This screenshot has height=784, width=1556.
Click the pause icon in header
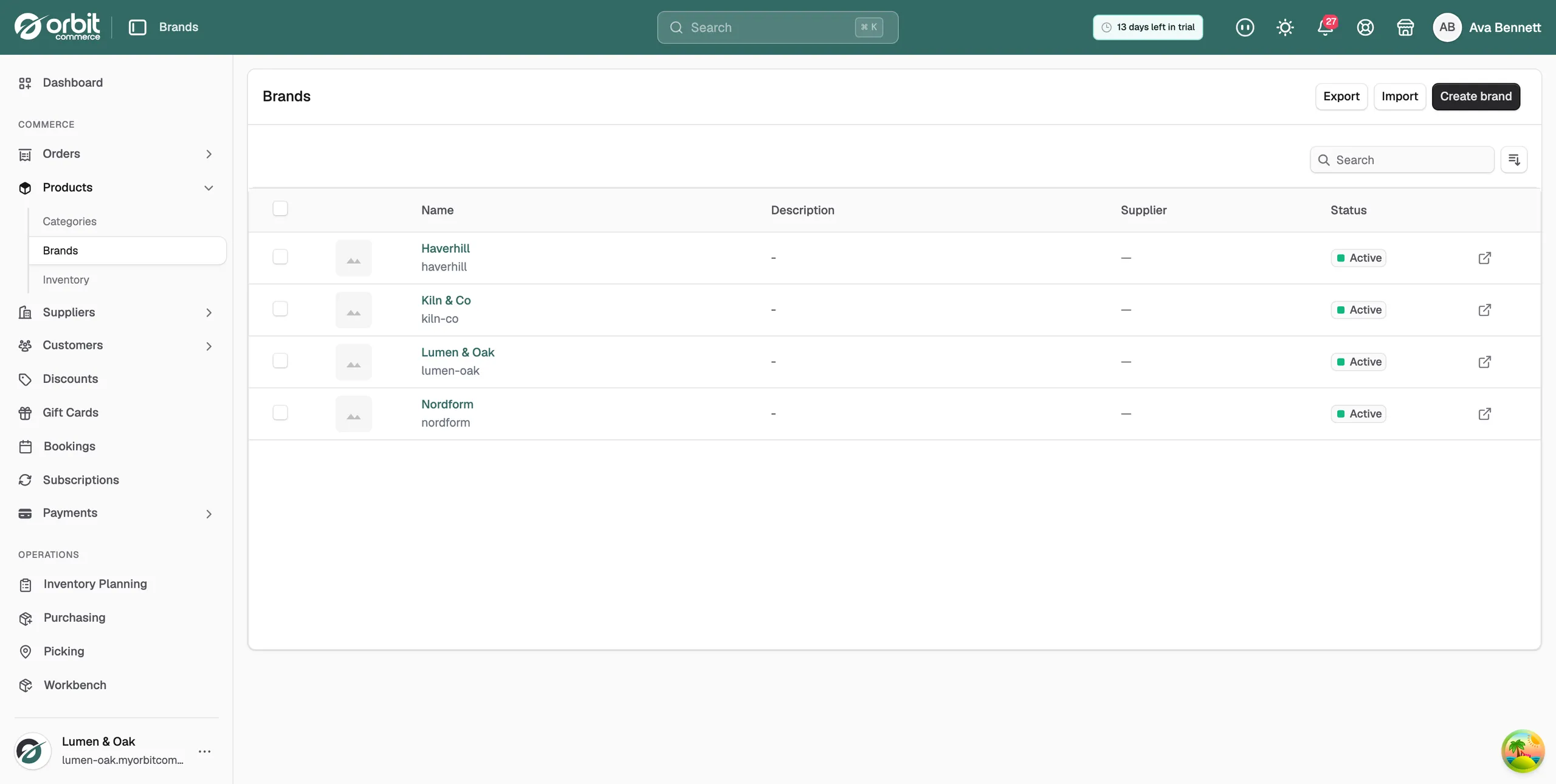(x=1245, y=27)
